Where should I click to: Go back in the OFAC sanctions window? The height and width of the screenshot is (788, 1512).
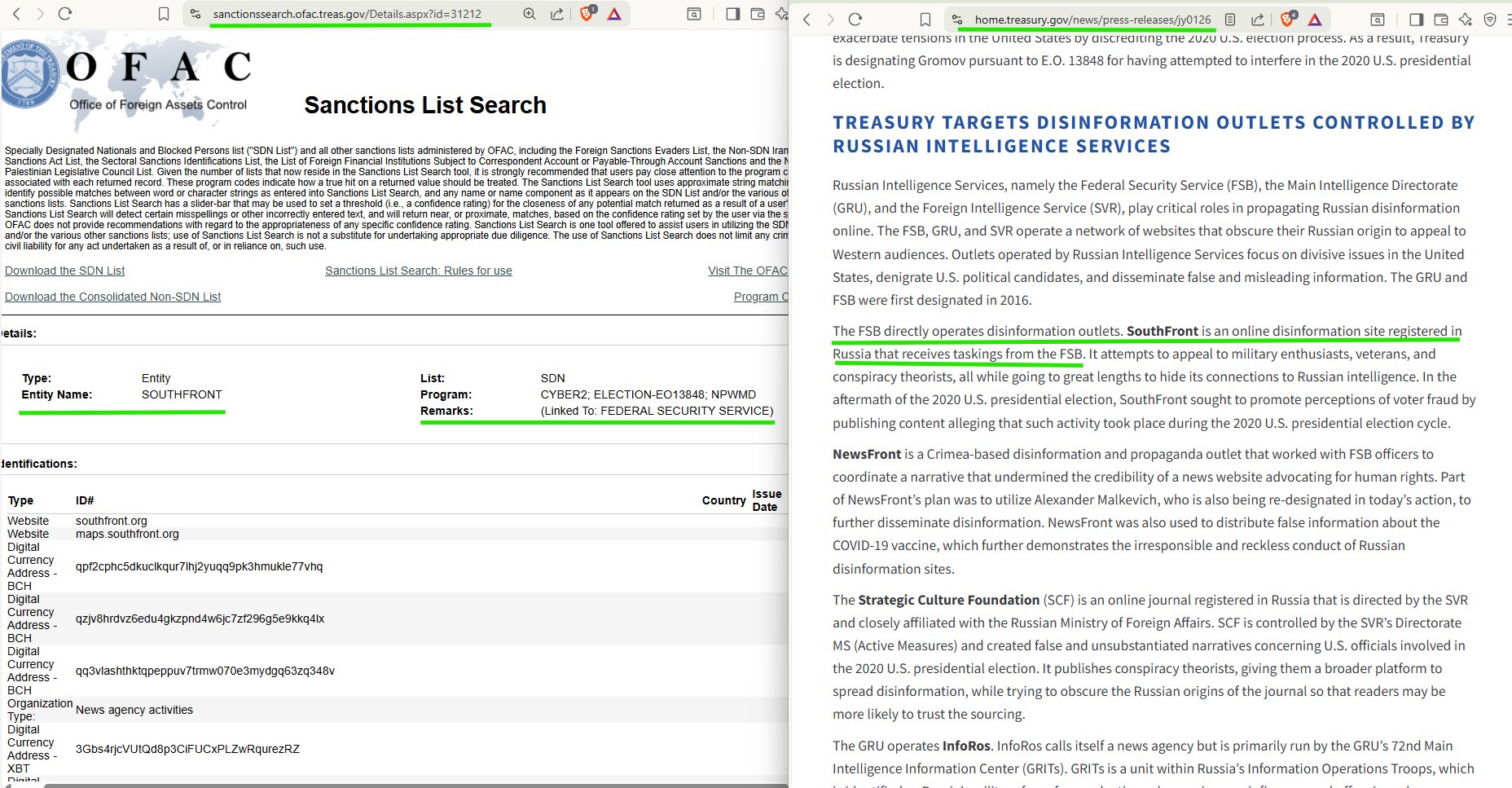click(x=16, y=14)
